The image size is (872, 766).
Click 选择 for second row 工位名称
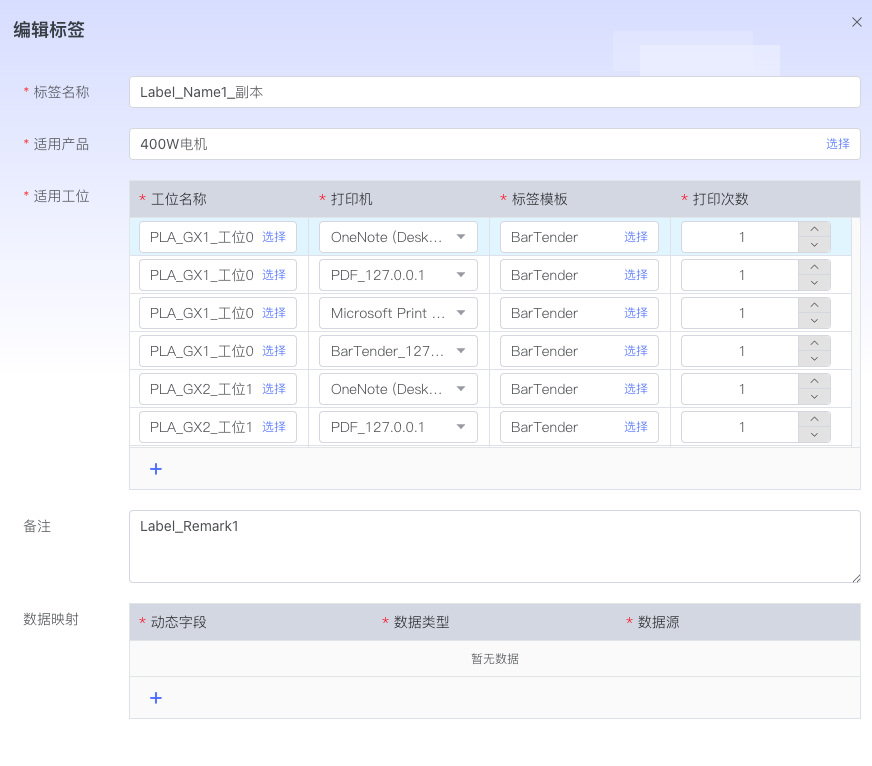274,275
